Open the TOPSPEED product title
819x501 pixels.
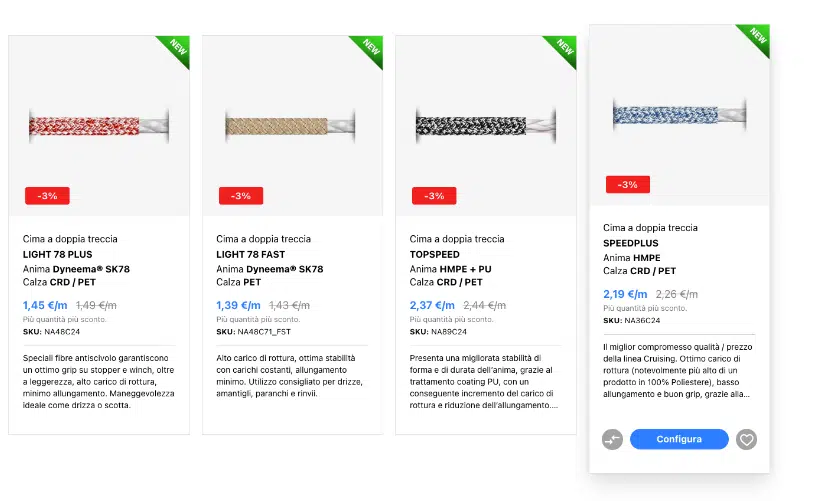tap(435, 254)
